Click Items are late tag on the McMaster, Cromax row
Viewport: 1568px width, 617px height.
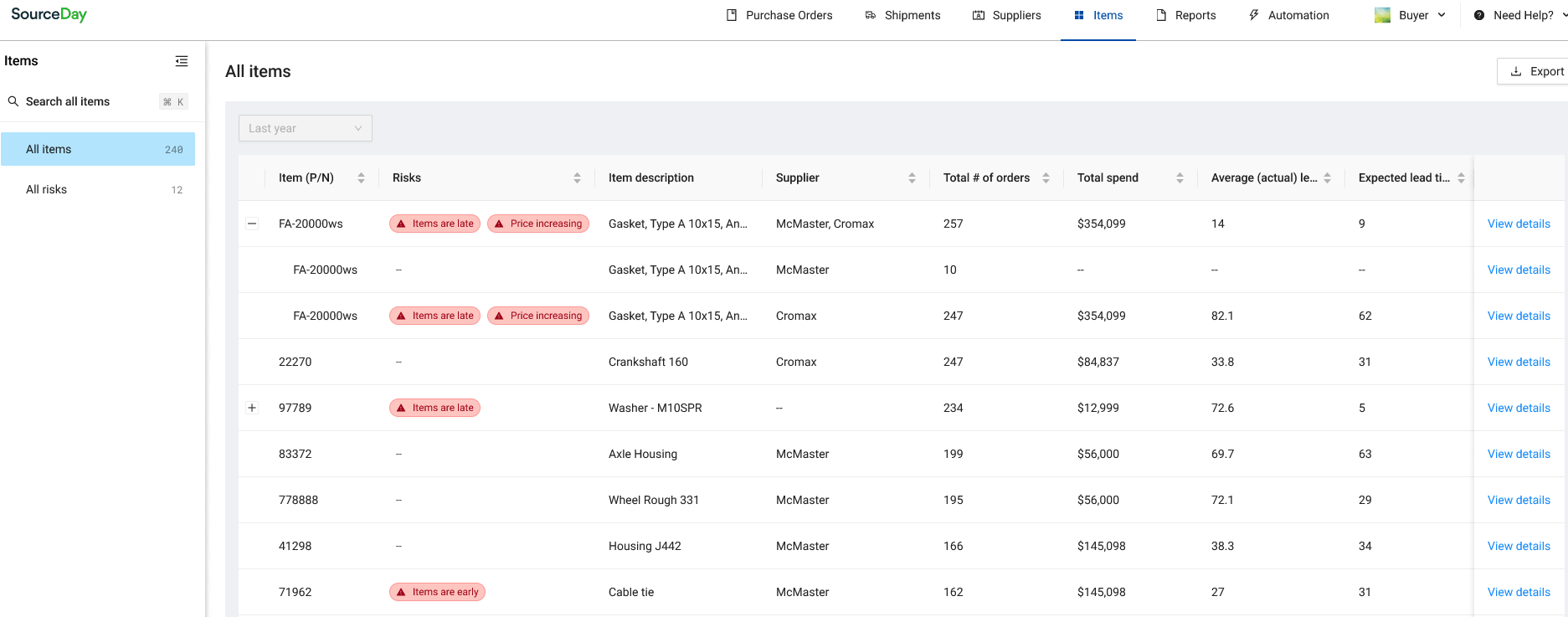tap(434, 224)
